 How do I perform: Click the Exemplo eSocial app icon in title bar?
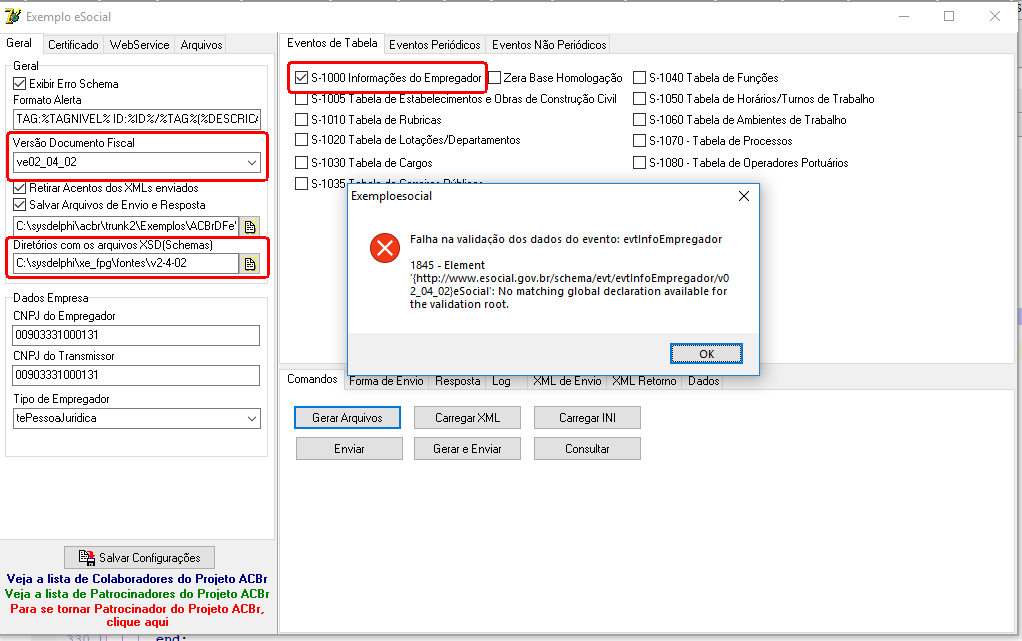pos(12,16)
